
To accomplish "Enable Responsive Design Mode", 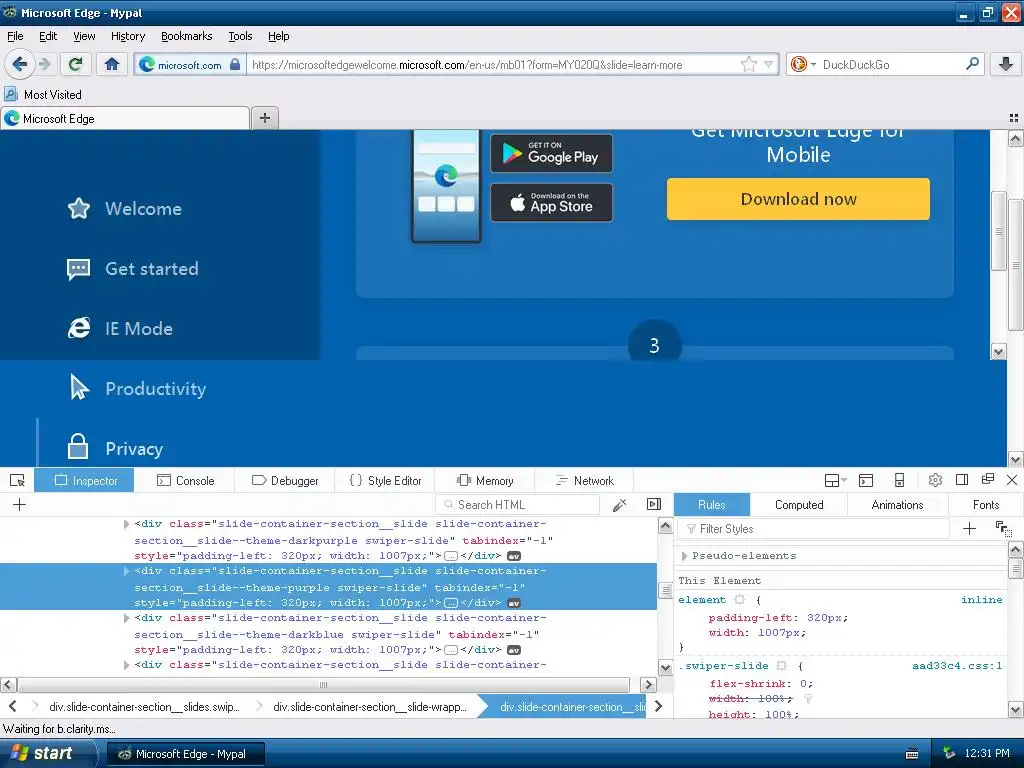I will (899, 481).
